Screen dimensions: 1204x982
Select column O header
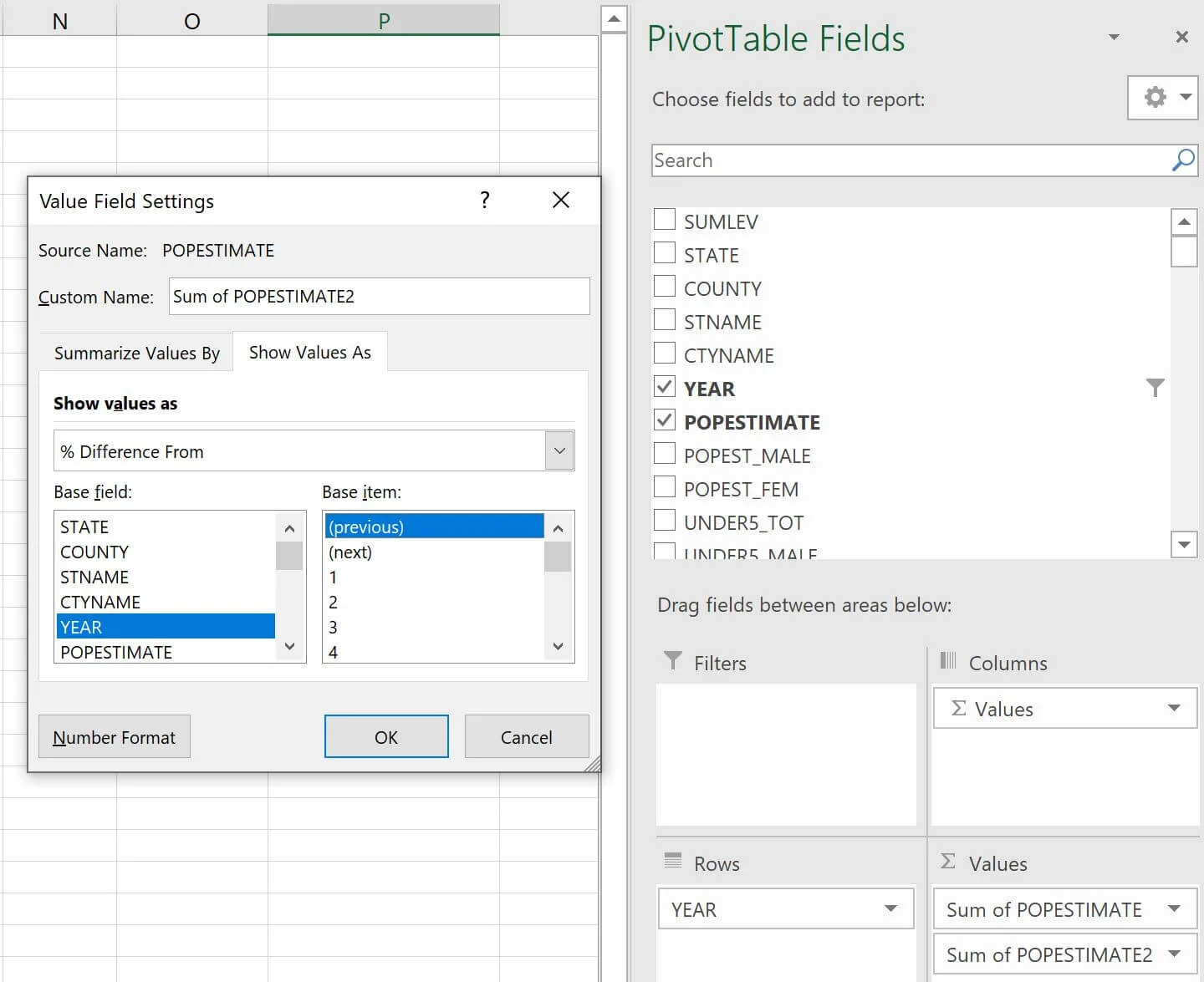point(192,21)
